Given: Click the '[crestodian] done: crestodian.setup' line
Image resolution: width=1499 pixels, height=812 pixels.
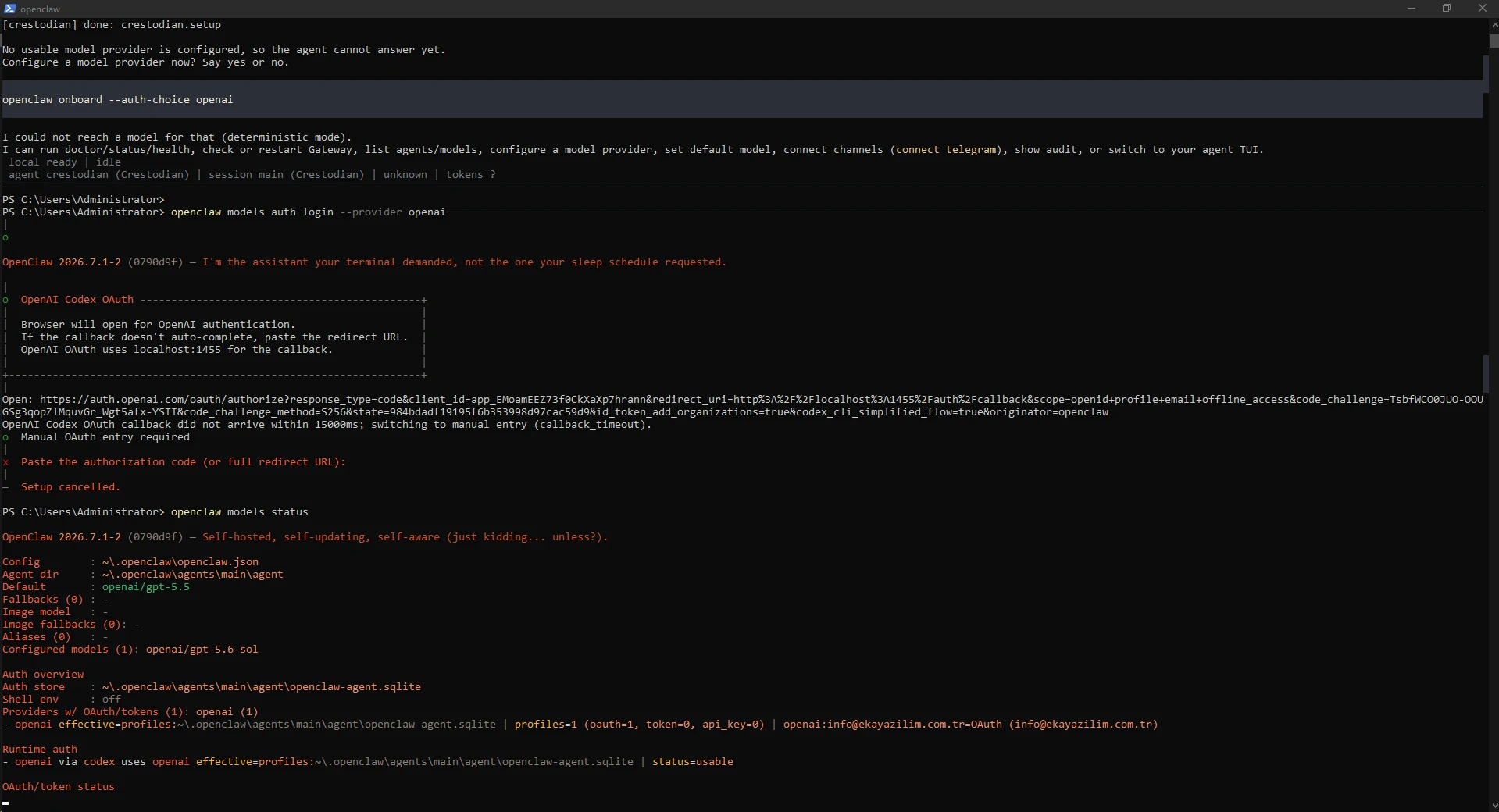Looking at the screenshot, I should pyautogui.click(x=112, y=25).
